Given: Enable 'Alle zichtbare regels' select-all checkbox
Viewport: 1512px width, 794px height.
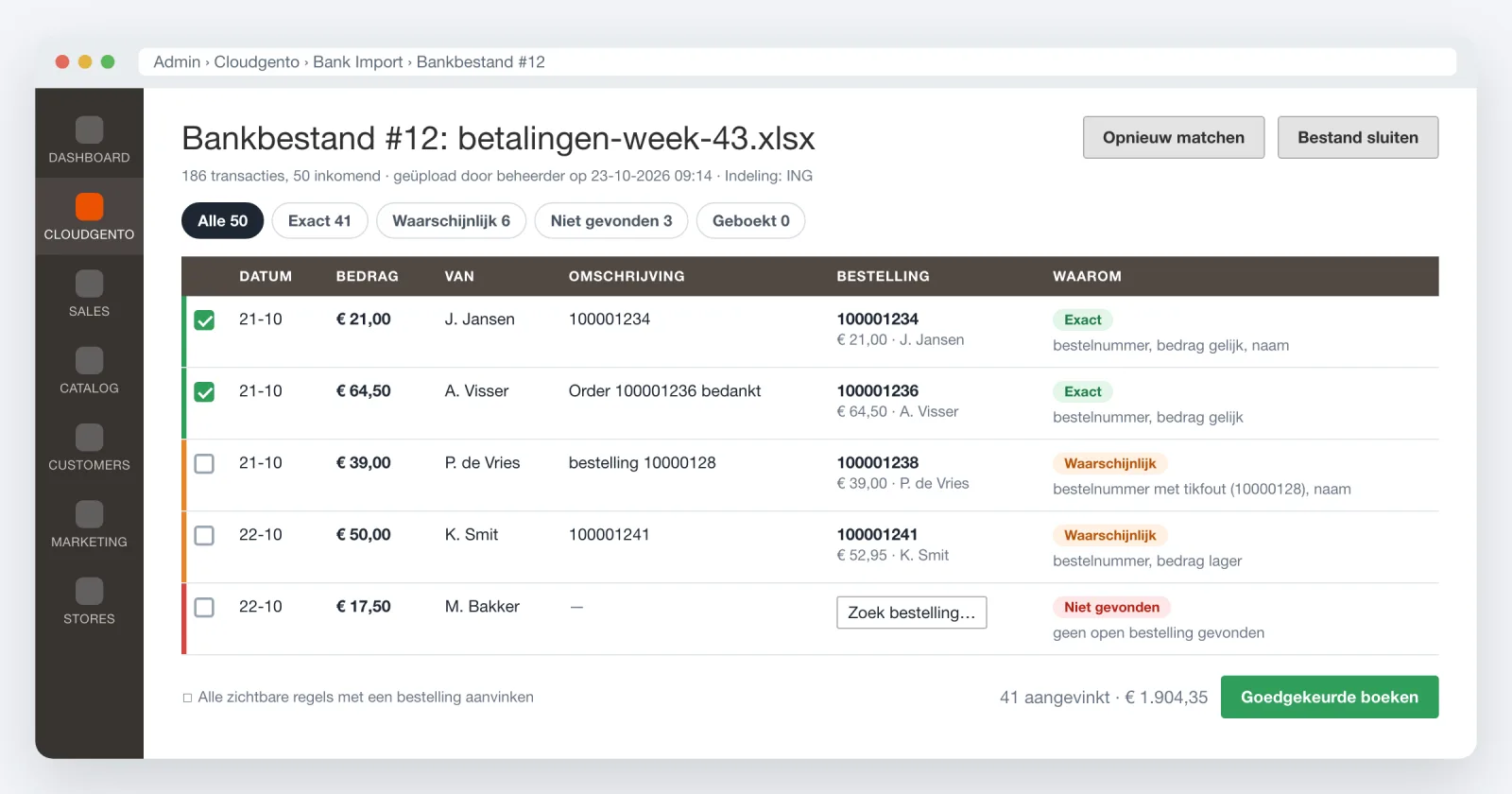Looking at the screenshot, I should pos(187,698).
